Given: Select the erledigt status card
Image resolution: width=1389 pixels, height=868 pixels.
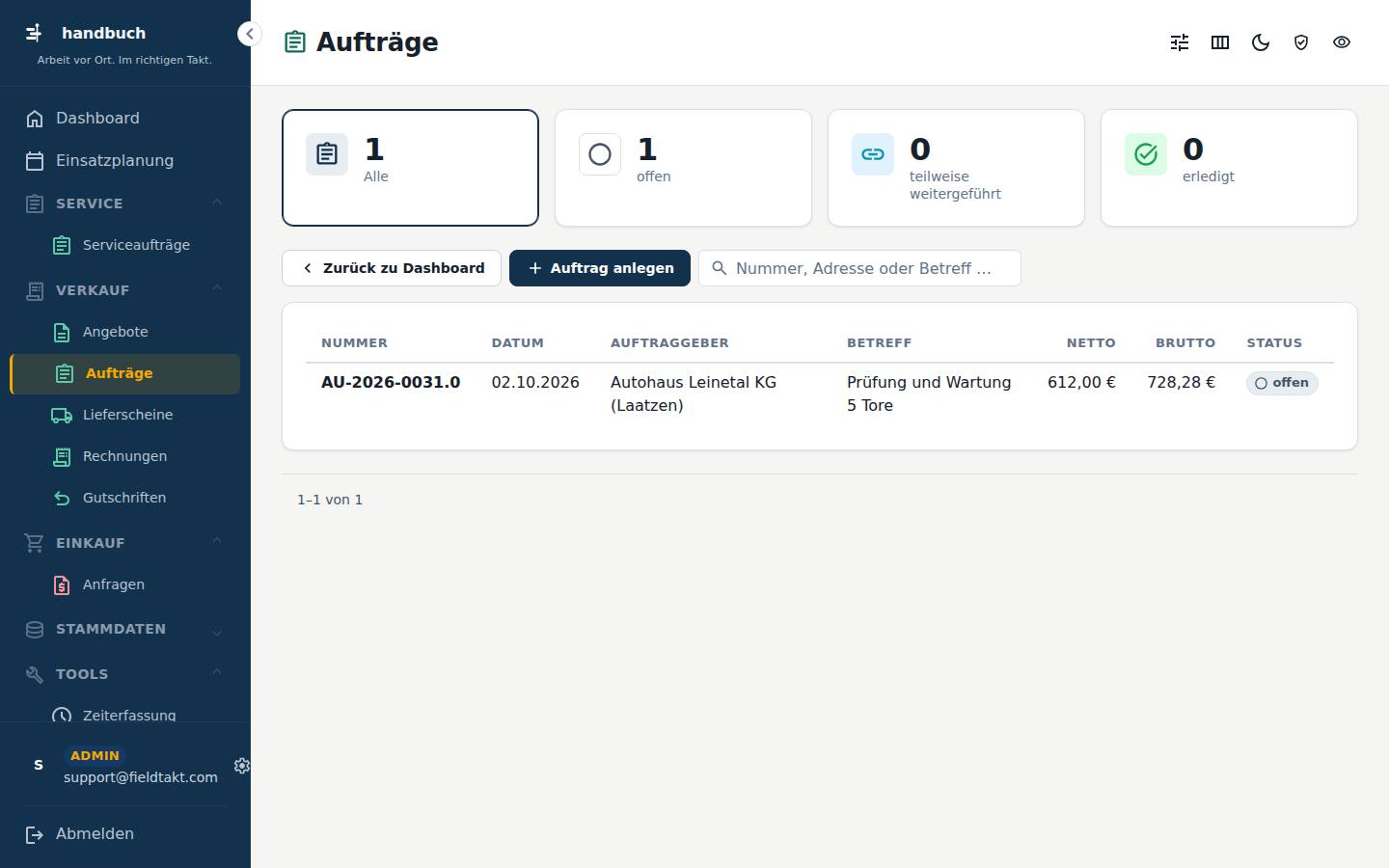Looking at the screenshot, I should 1229,168.
